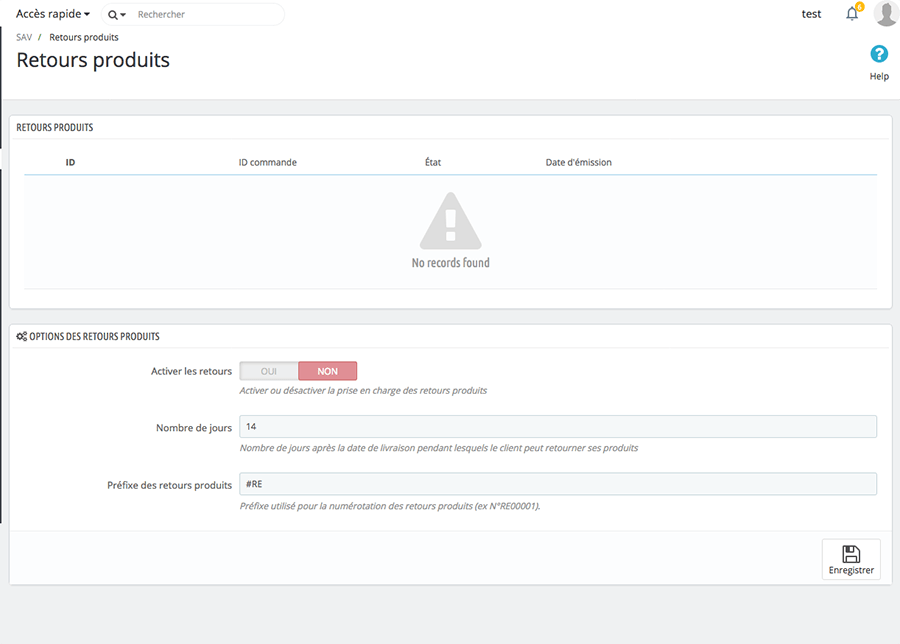Click the gears icon beside Options des retours
Image resolution: width=900 pixels, height=644 pixels.
(22, 337)
